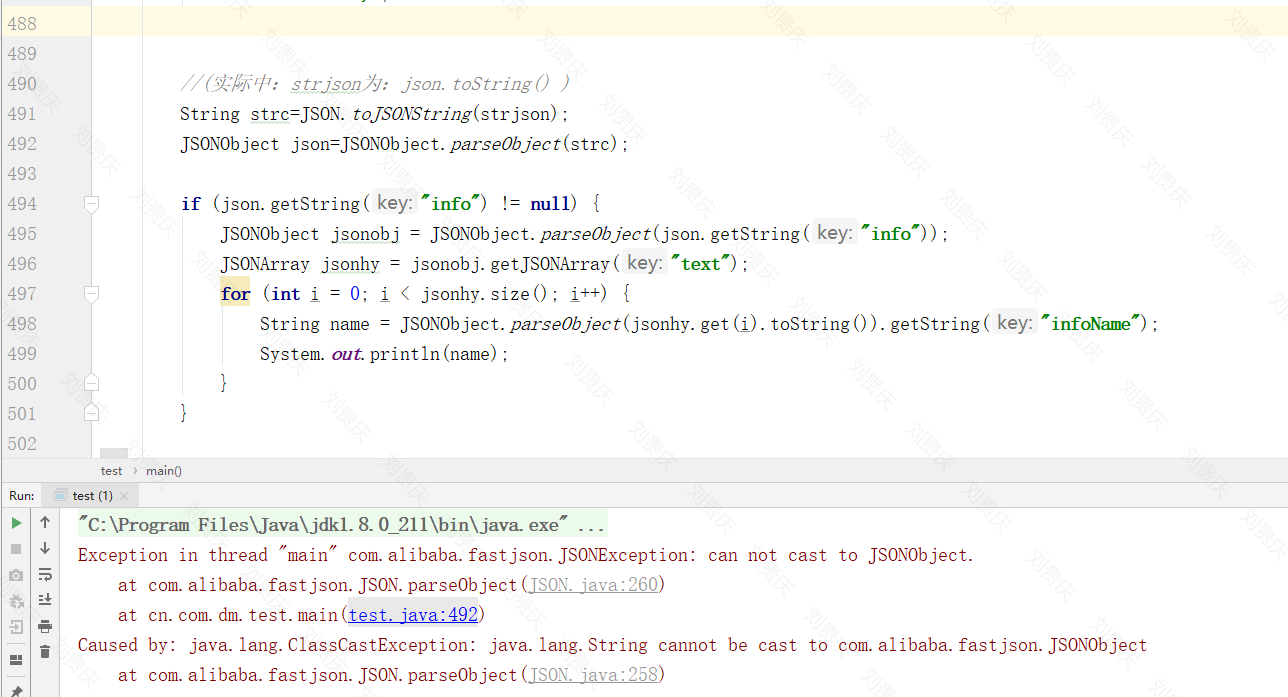Viewport: 1288px width, 697px height.
Task: Collapse the if block at line 494
Action: pyautogui.click(x=91, y=203)
